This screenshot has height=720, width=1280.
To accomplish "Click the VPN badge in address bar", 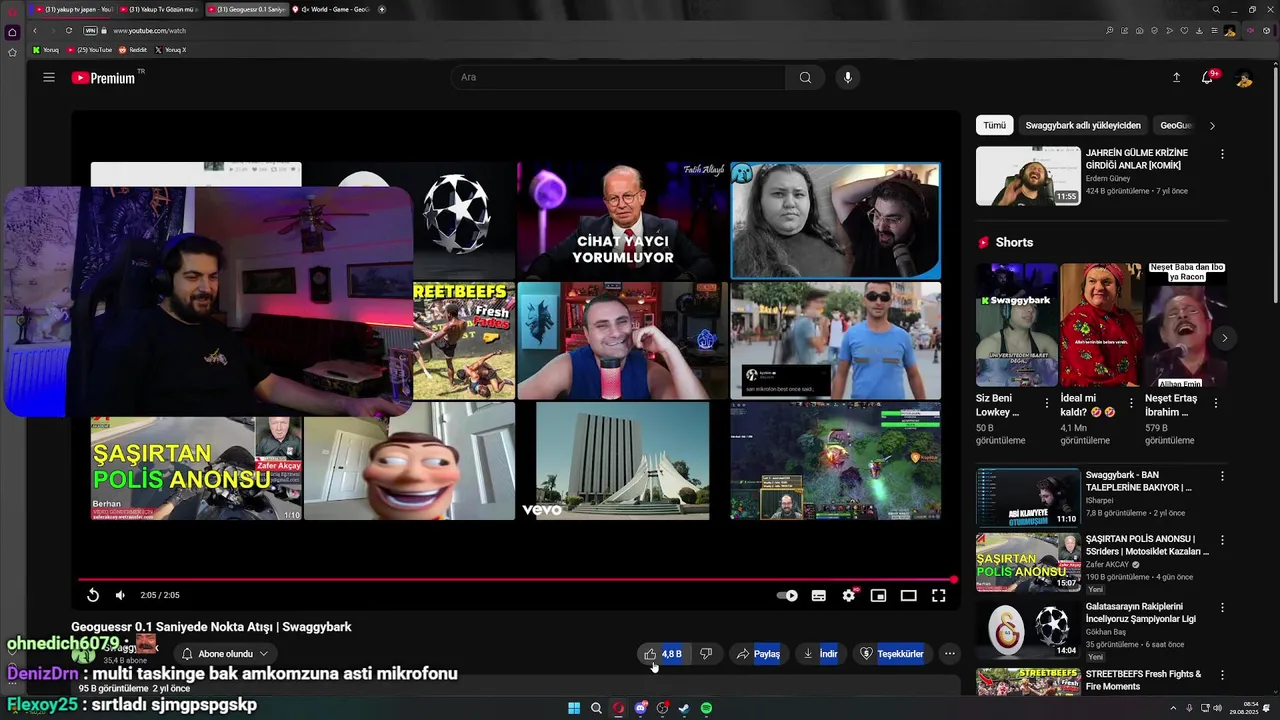I will tap(90, 30).
